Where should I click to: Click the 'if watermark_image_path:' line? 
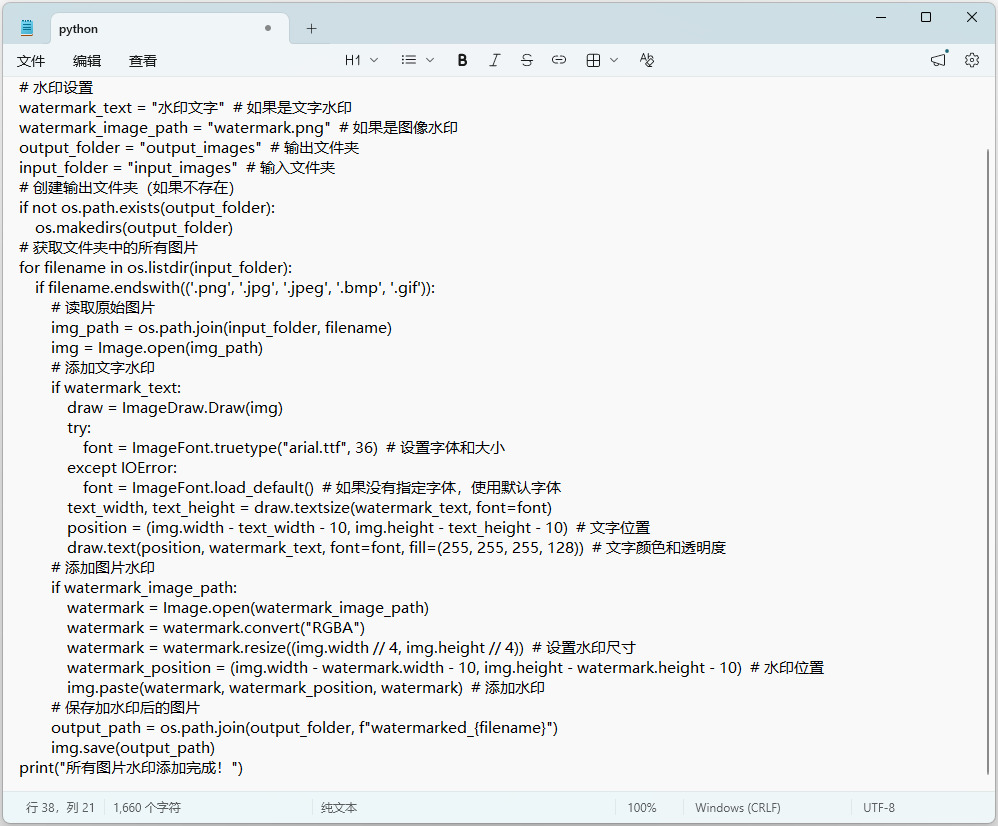144,588
